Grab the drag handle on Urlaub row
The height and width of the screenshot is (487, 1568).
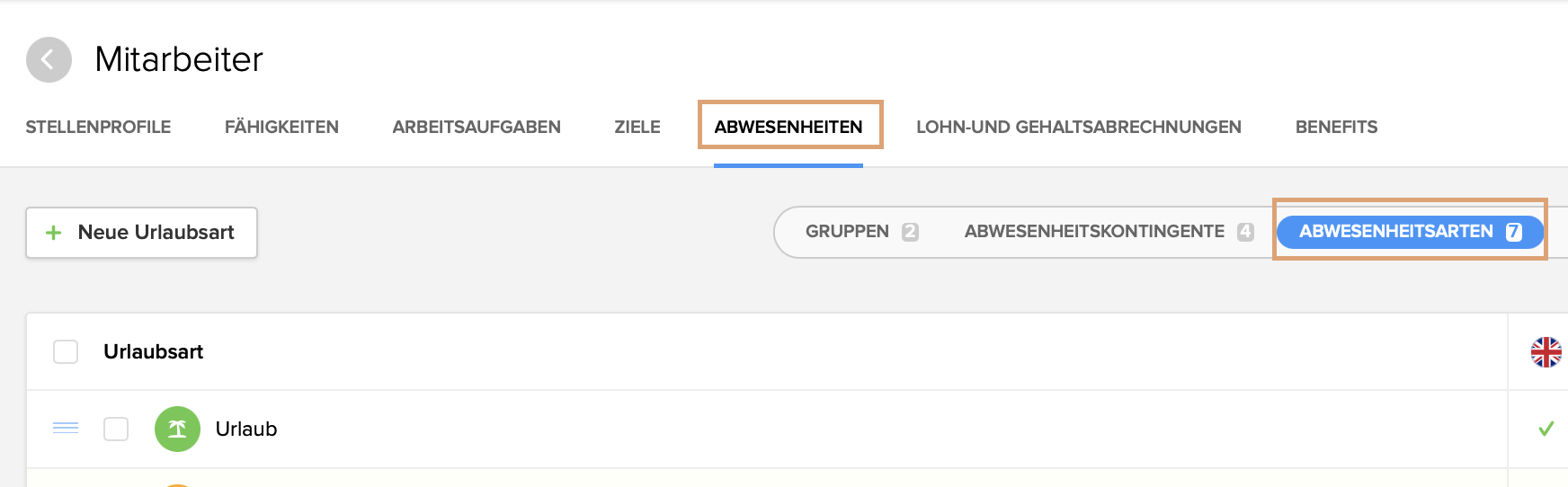pos(66,428)
